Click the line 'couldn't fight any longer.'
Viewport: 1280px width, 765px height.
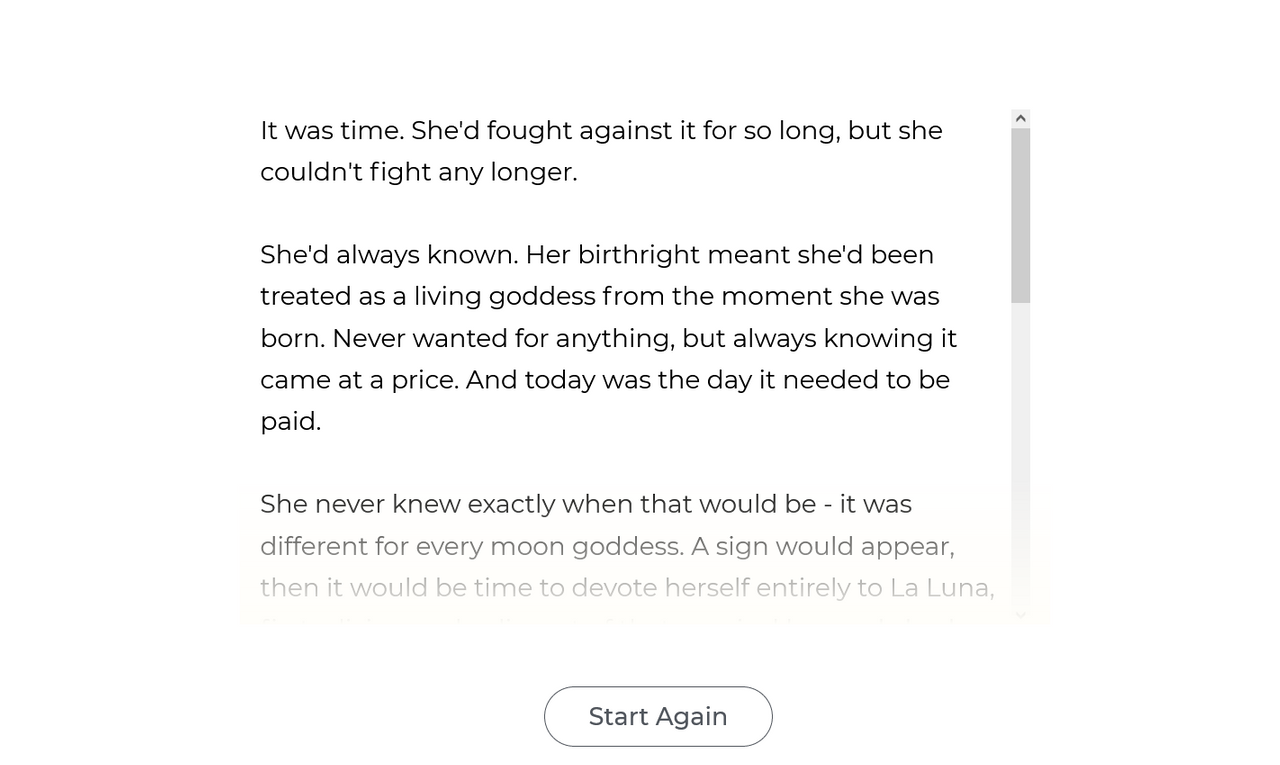click(419, 172)
